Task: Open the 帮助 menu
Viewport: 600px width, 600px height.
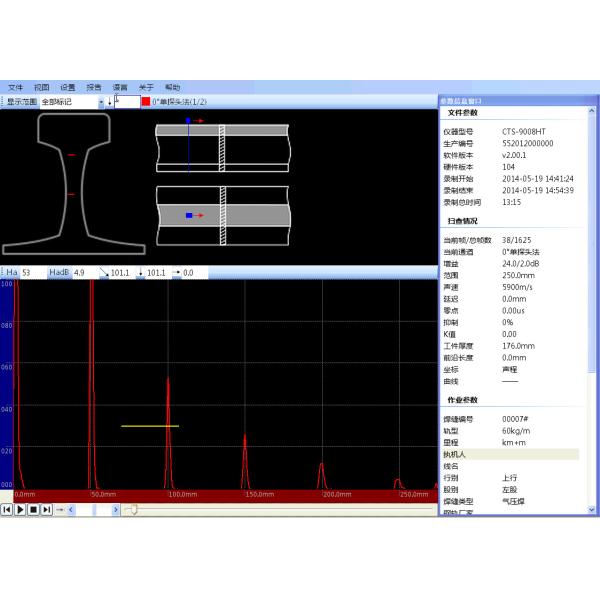Action: coord(172,87)
